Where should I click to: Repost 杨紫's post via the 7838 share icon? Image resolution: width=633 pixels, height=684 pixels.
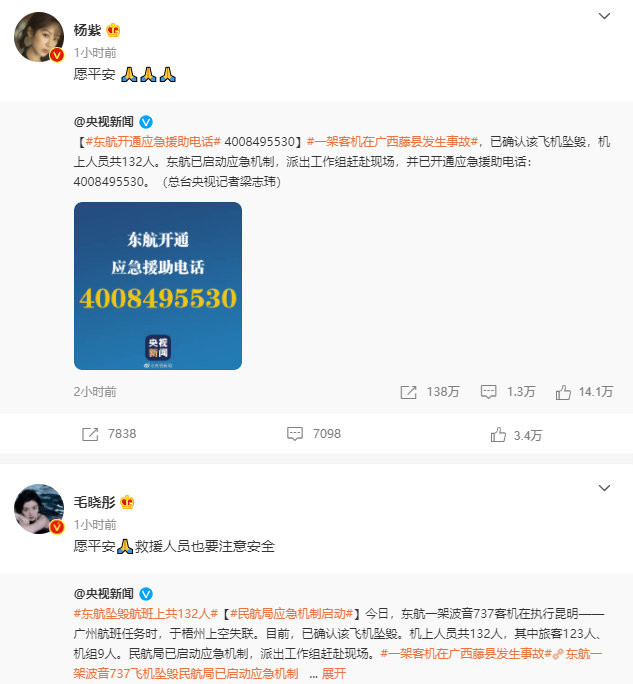pyautogui.click(x=90, y=434)
